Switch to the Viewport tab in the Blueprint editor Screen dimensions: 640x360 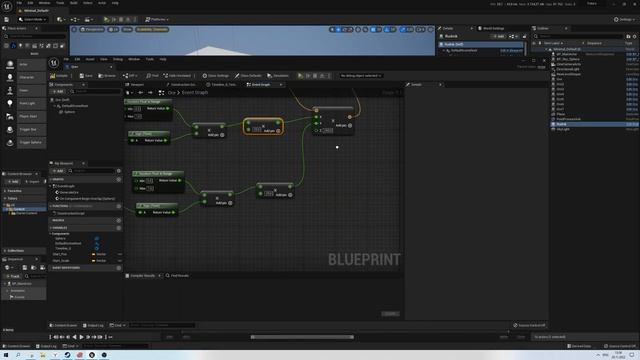click(x=135, y=84)
